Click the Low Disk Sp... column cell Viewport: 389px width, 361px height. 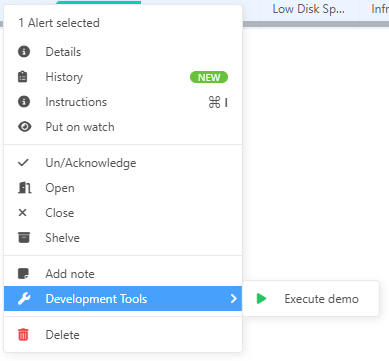point(309,9)
